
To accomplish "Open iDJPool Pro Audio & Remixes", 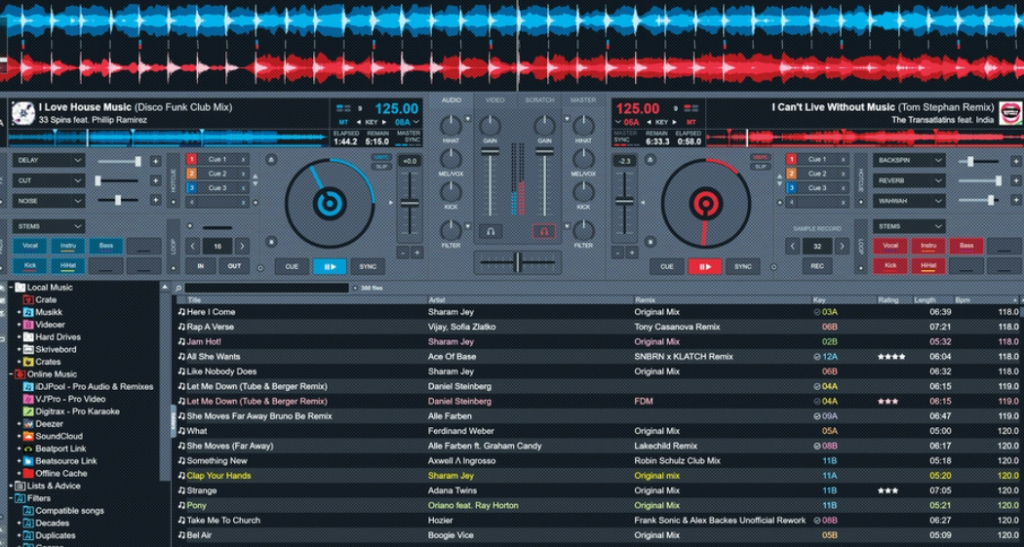I will [94, 386].
